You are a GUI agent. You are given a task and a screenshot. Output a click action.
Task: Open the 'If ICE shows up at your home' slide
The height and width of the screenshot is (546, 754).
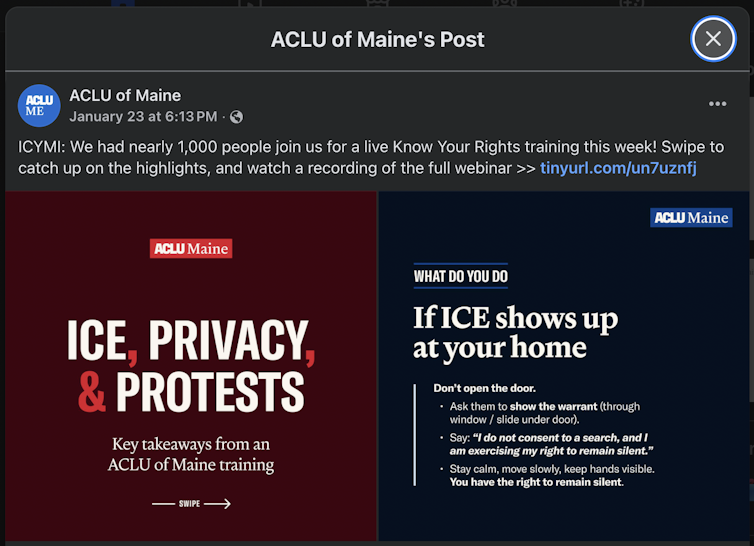point(515,333)
